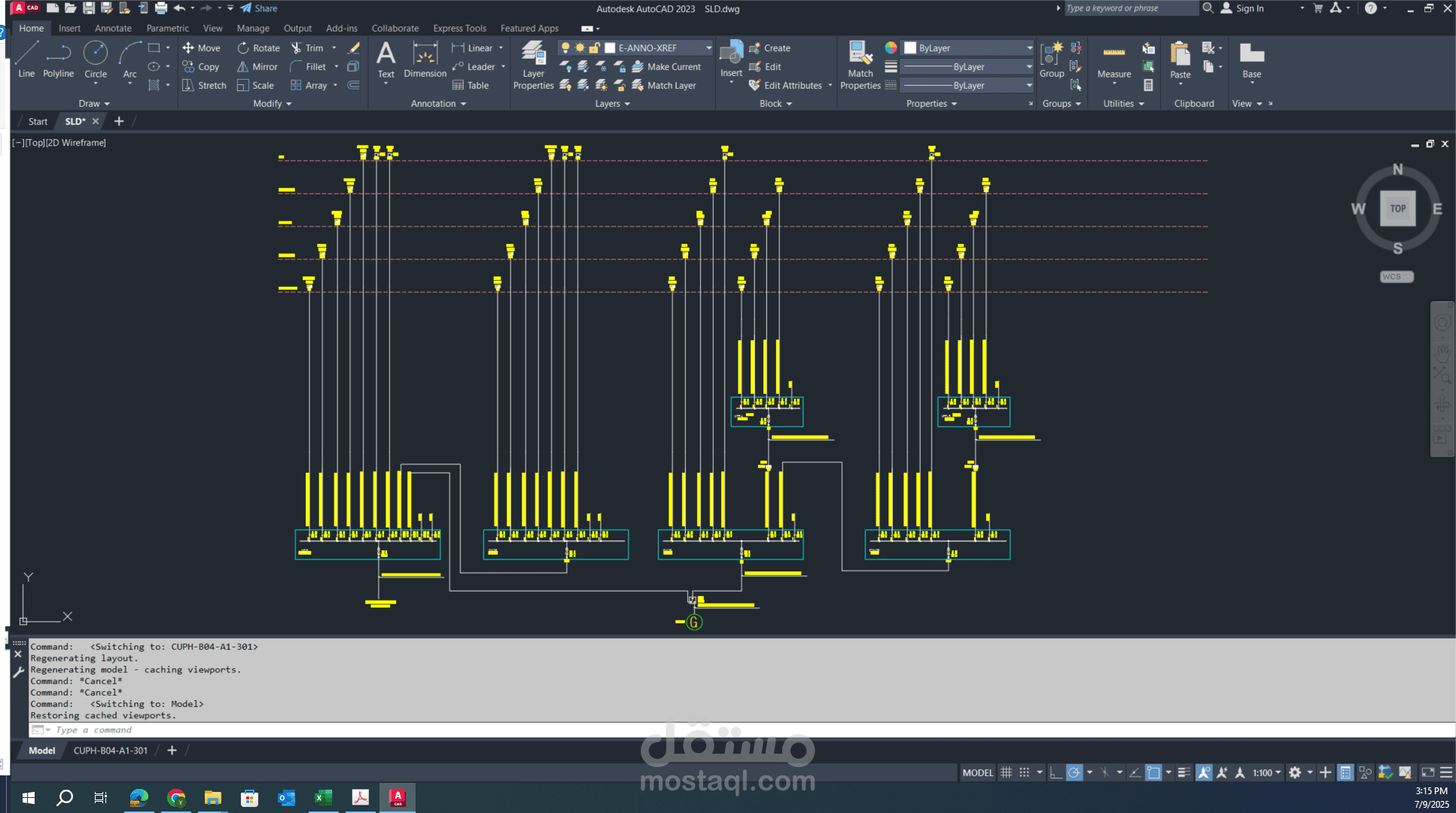This screenshot has height=813, width=1456.
Task: Click Make Current layer button
Action: [x=666, y=66]
